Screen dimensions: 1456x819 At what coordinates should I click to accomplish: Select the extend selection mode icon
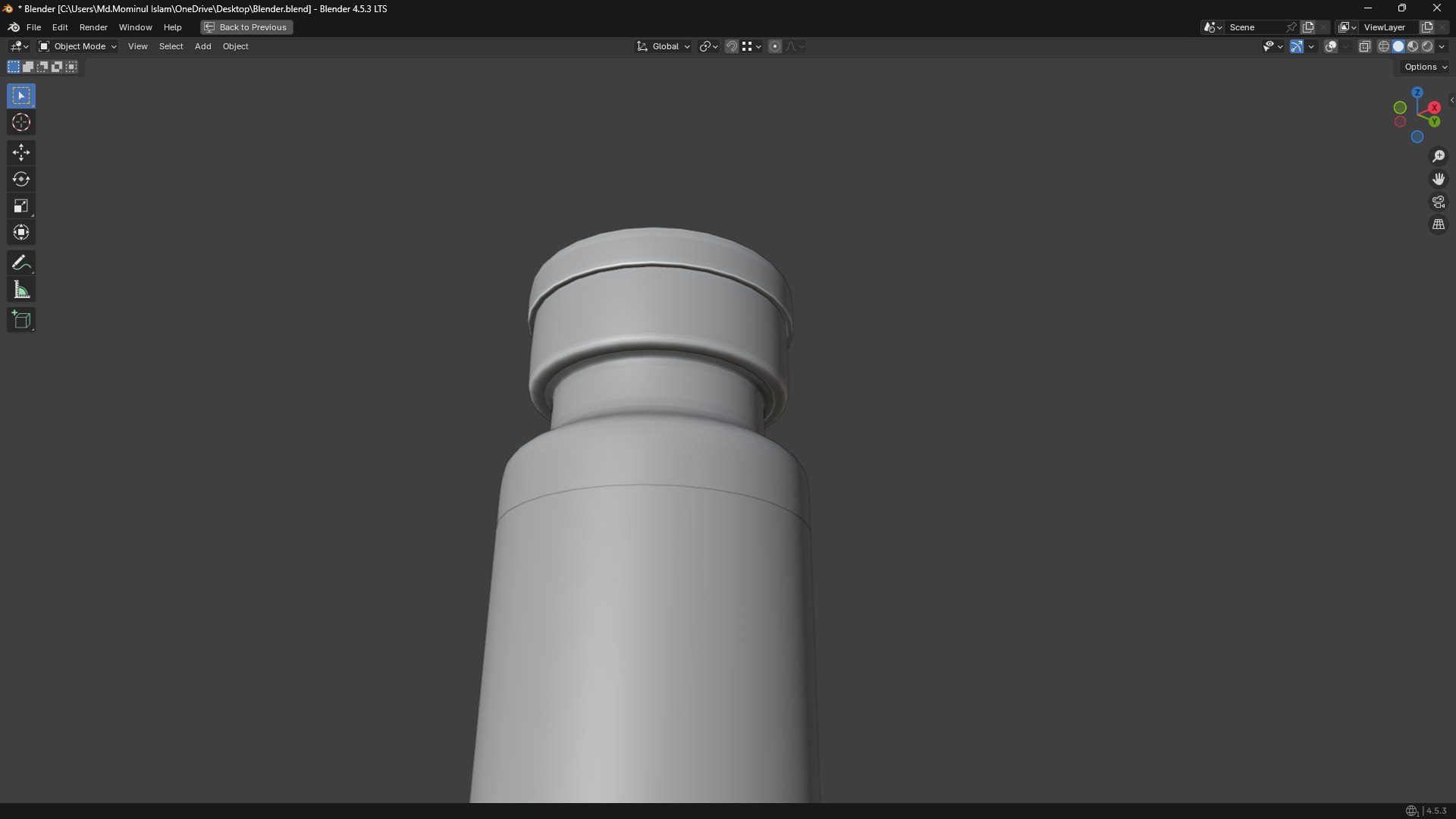(28, 67)
